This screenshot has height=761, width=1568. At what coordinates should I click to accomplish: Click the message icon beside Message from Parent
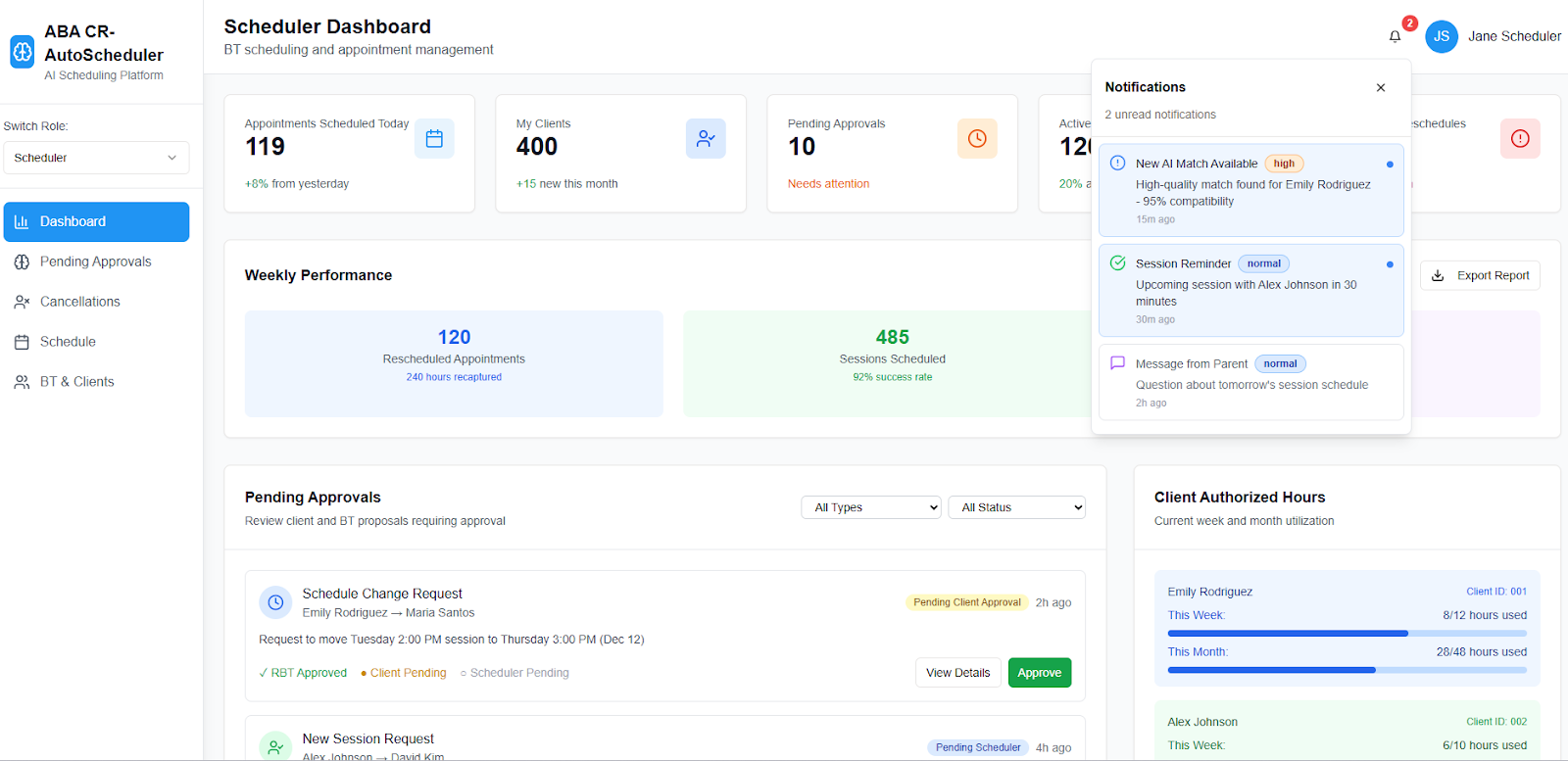coord(1117,362)
